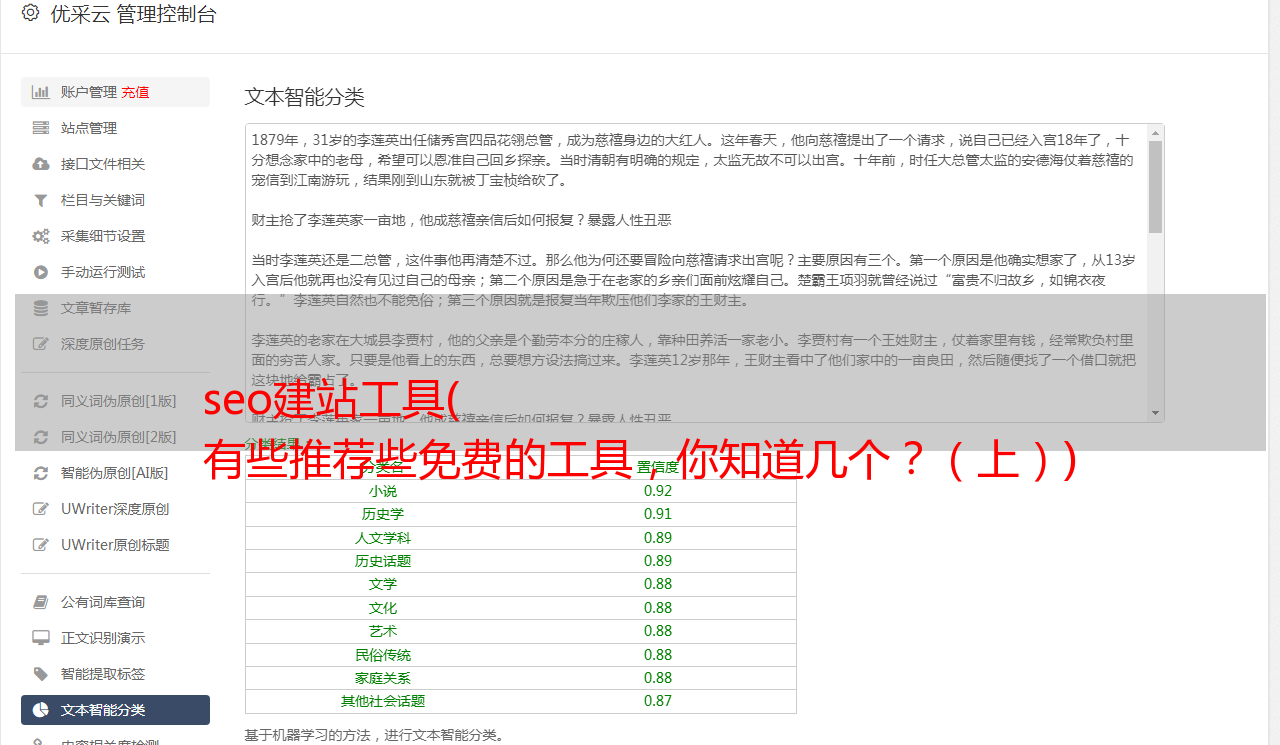This screenshot has height=745, width=1280.
Task: Click the pie chart icon for 文本智能分类
Action: [41, 710]
